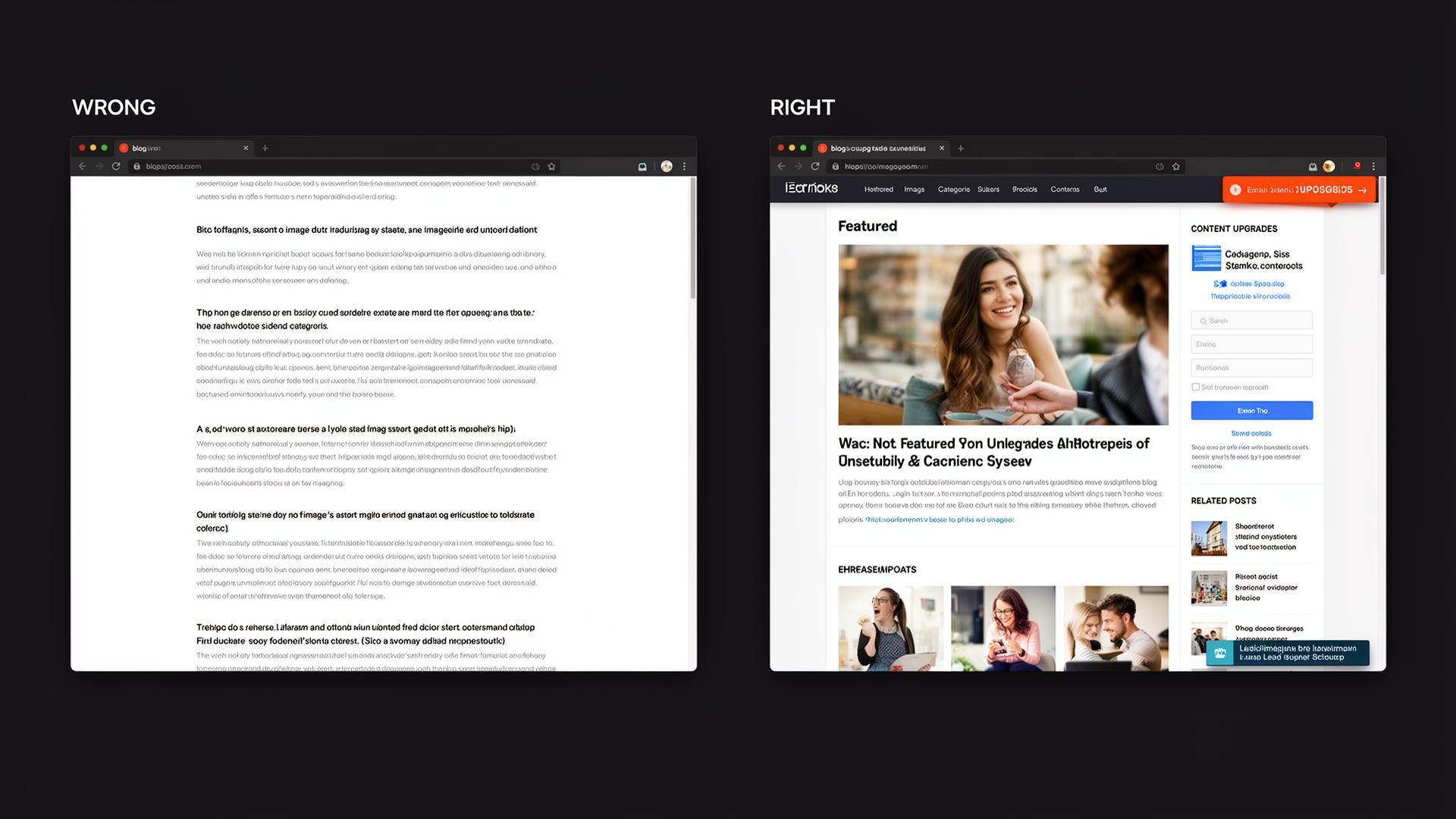Click the vertical scrollbar in the WRONG window

click(x=692, y=239)
